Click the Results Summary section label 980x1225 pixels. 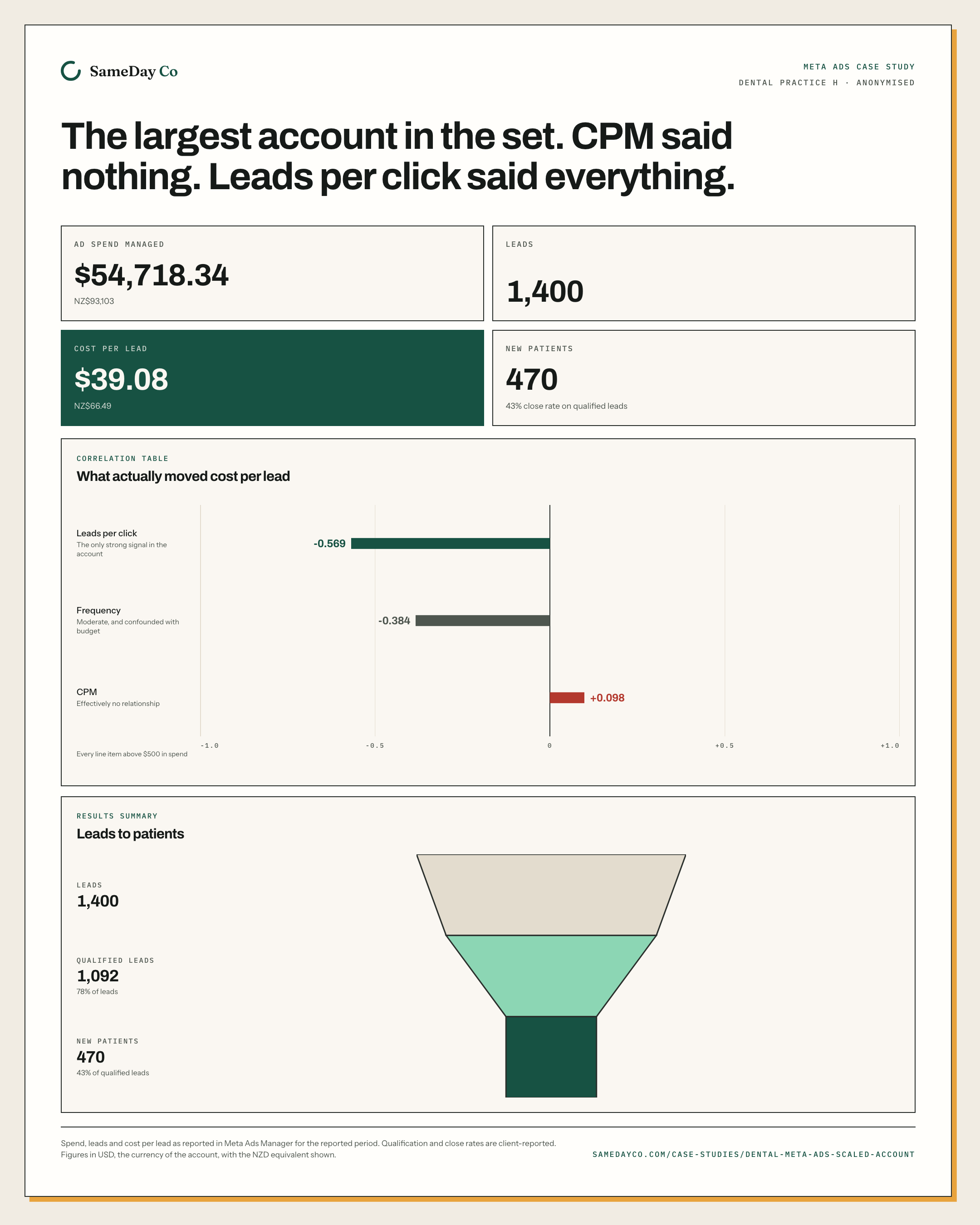(117, 816)
